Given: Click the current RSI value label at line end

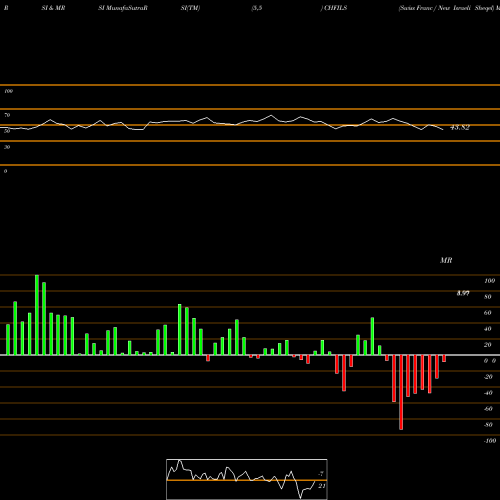Looking at the screenshot, I should pyautogui.click(x=460, y=127).
